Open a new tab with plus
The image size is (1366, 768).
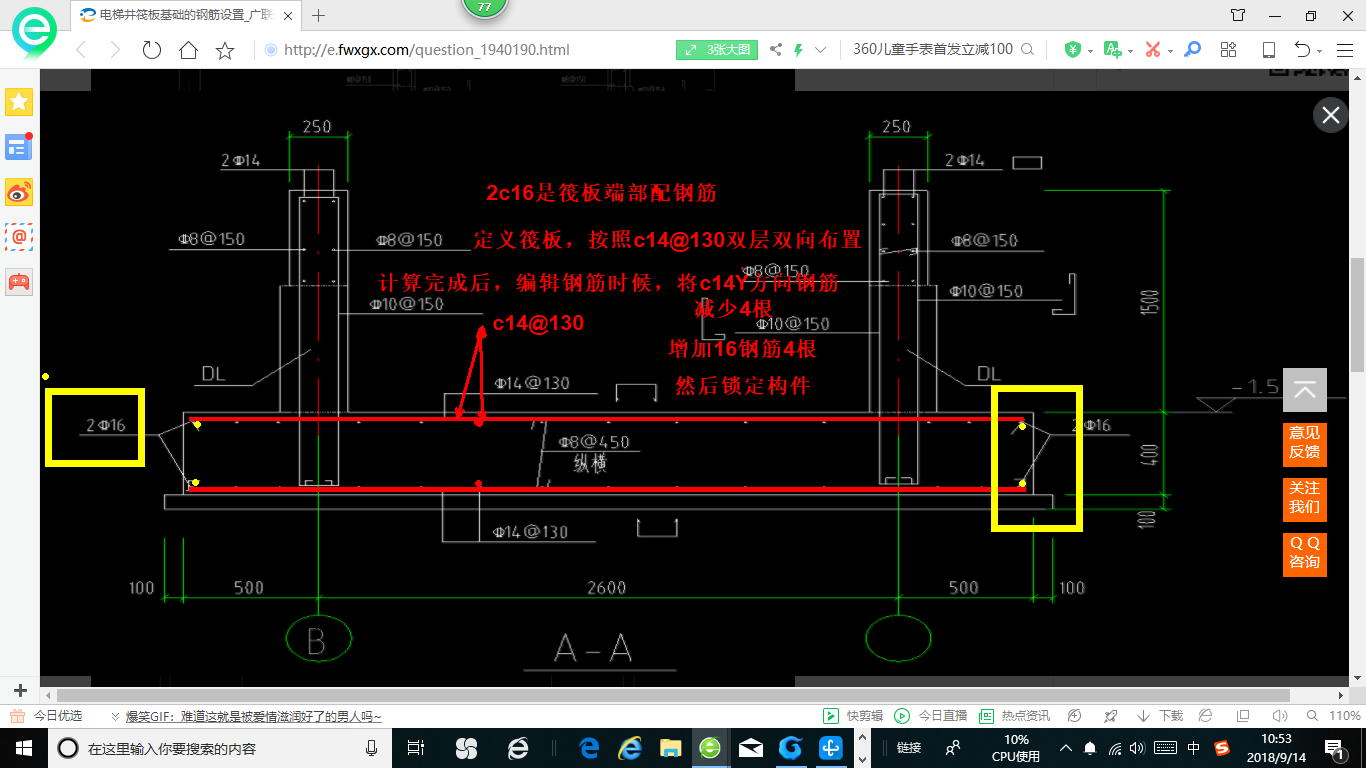click(319, 15)
